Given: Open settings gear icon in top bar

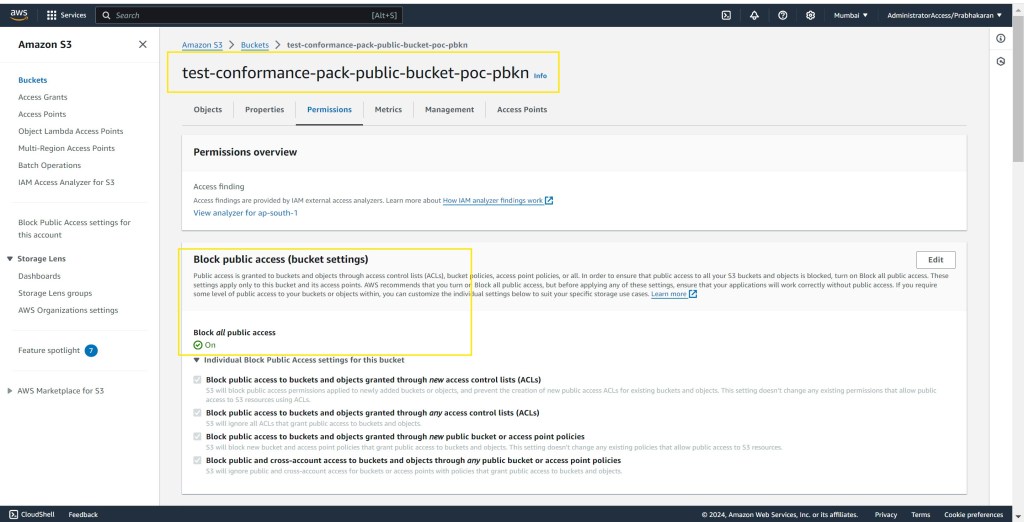Looking at the screenshot, I should click(810, 15).
